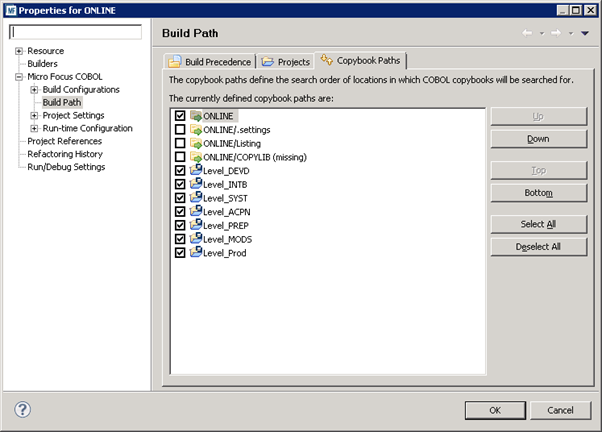Open the view menu dropdown arrow
The width and height of the screenshot is (602, 432).
click(x=585, y=33)
